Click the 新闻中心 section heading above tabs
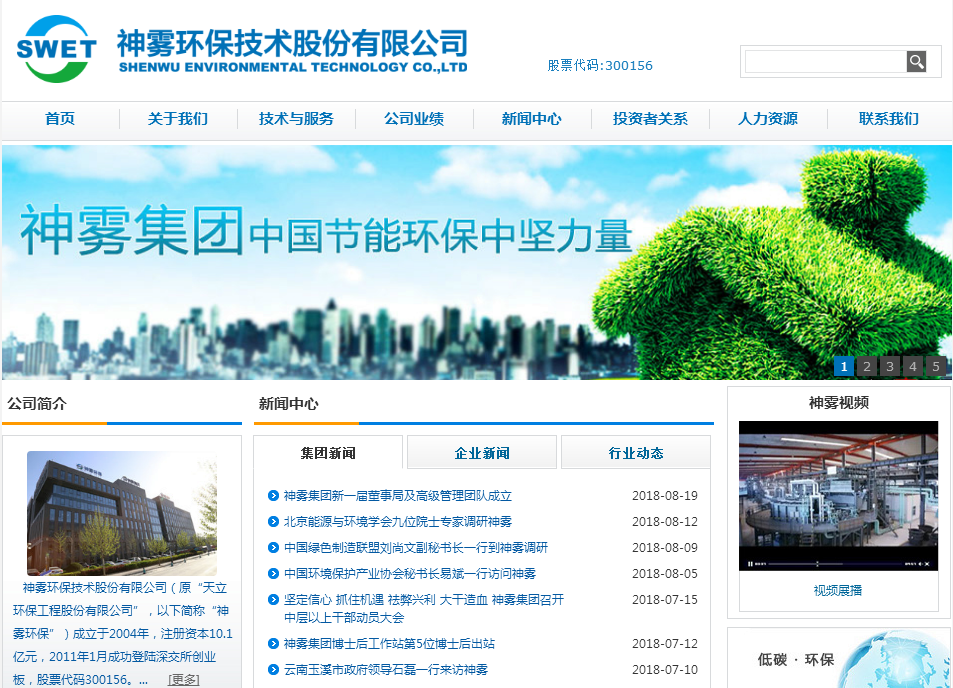This screenshot has height=688, width=953. (x=289, y=404)
